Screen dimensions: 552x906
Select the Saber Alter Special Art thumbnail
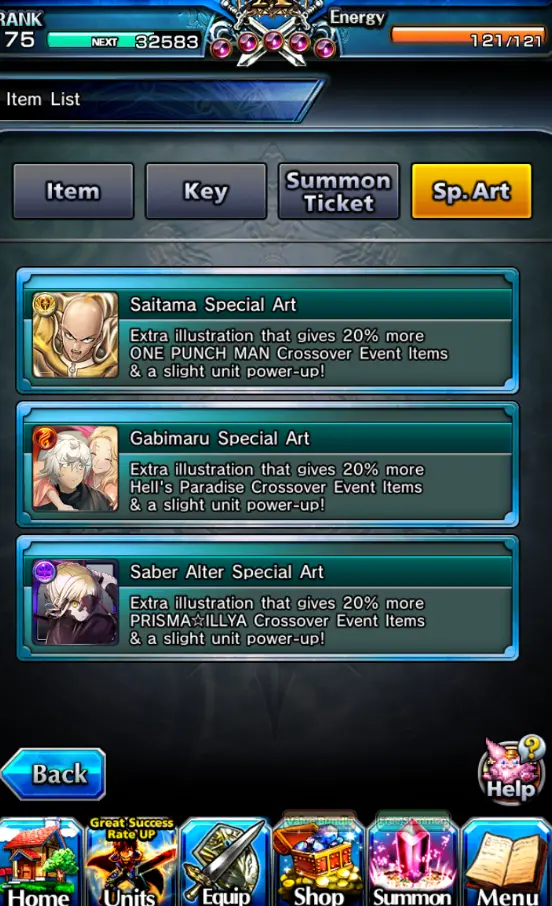75,602
